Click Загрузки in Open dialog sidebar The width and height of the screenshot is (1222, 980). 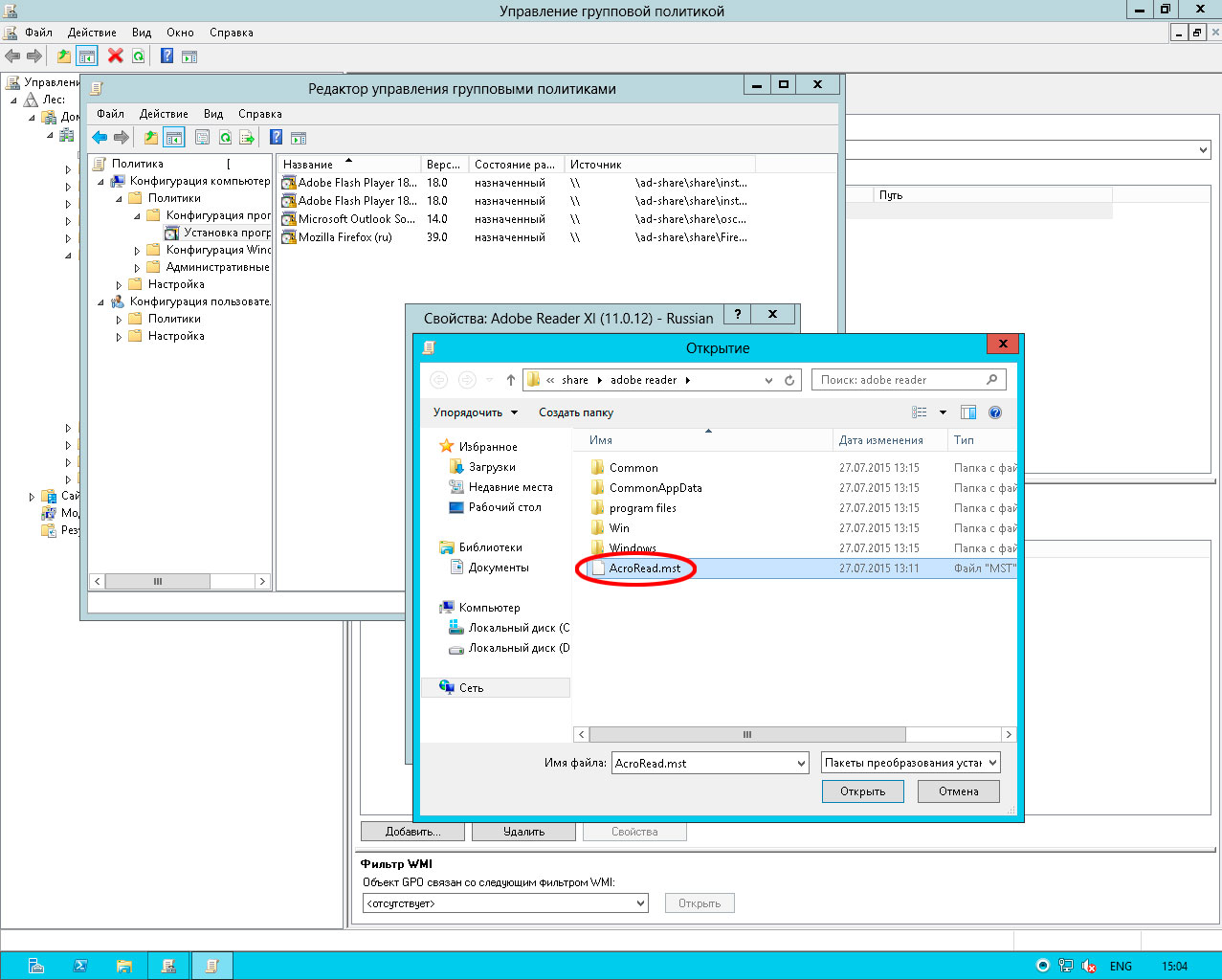point(491,467)
